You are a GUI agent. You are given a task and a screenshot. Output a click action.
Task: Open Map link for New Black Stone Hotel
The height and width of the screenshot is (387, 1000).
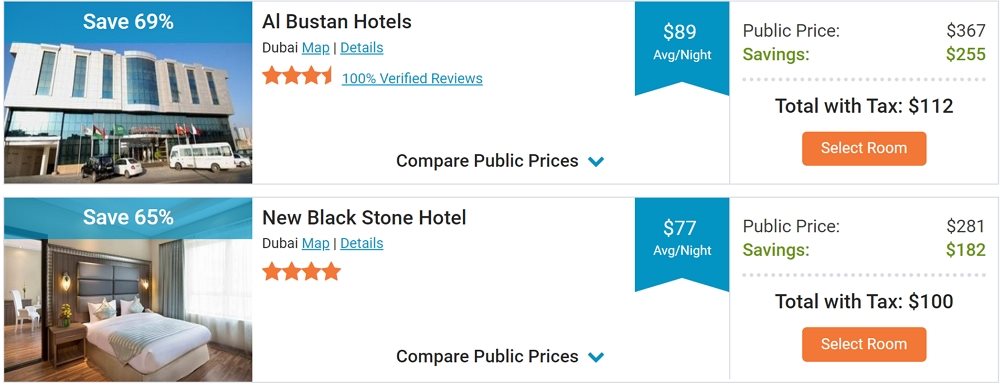[316, 244]
